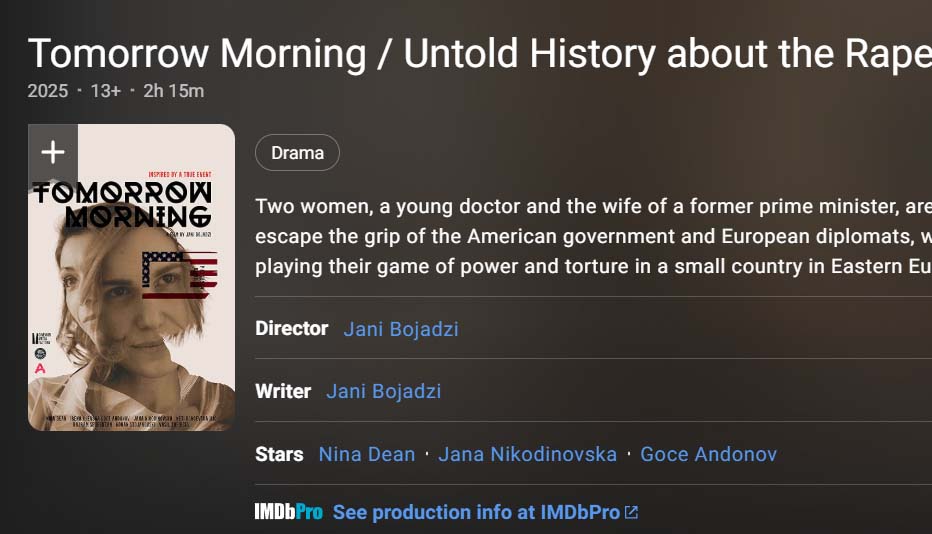Open Jana Nikodinovska's profile
The image size is (932, 534).
tap(527, 454)
